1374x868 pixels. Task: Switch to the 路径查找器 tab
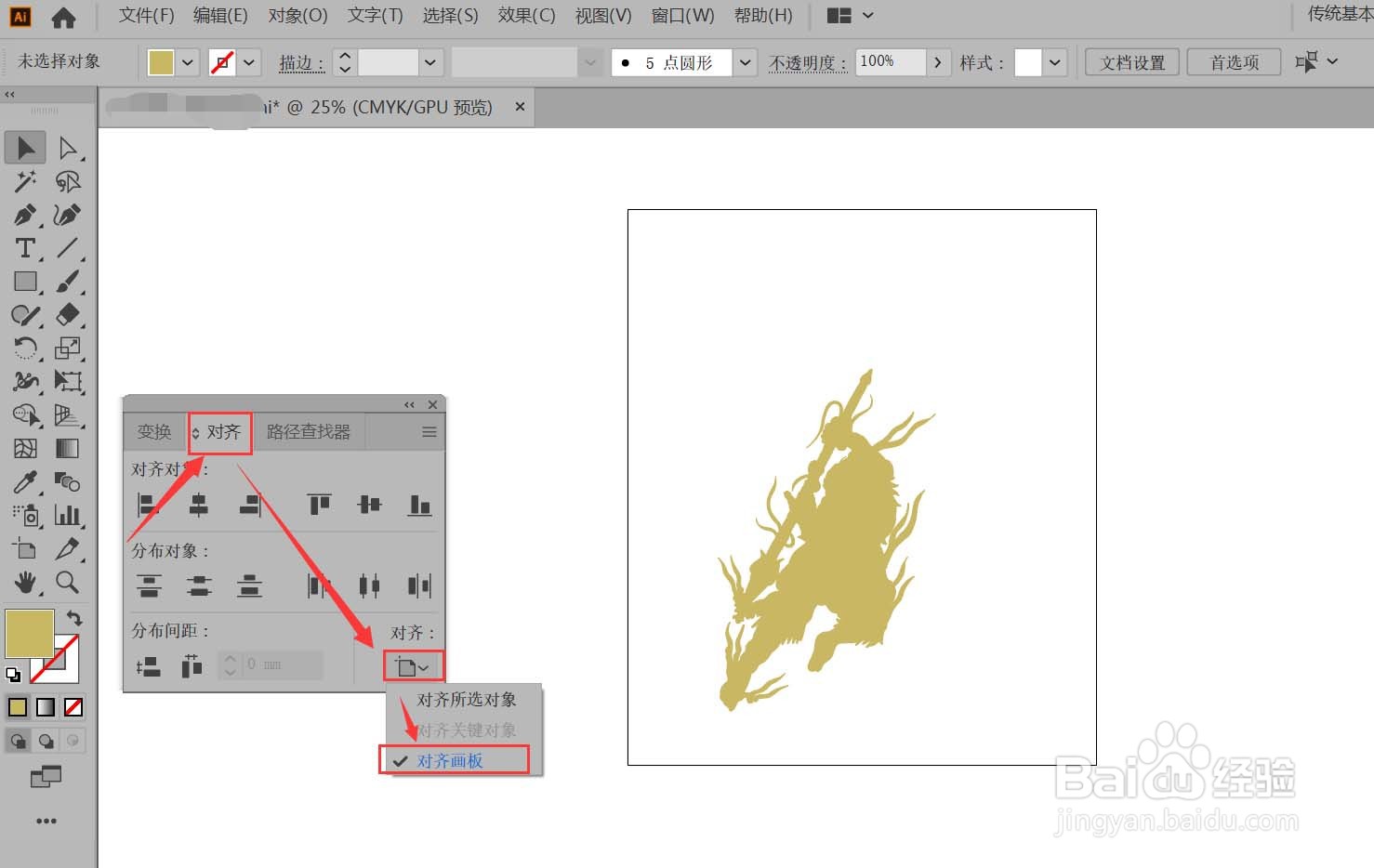point(309,432)
